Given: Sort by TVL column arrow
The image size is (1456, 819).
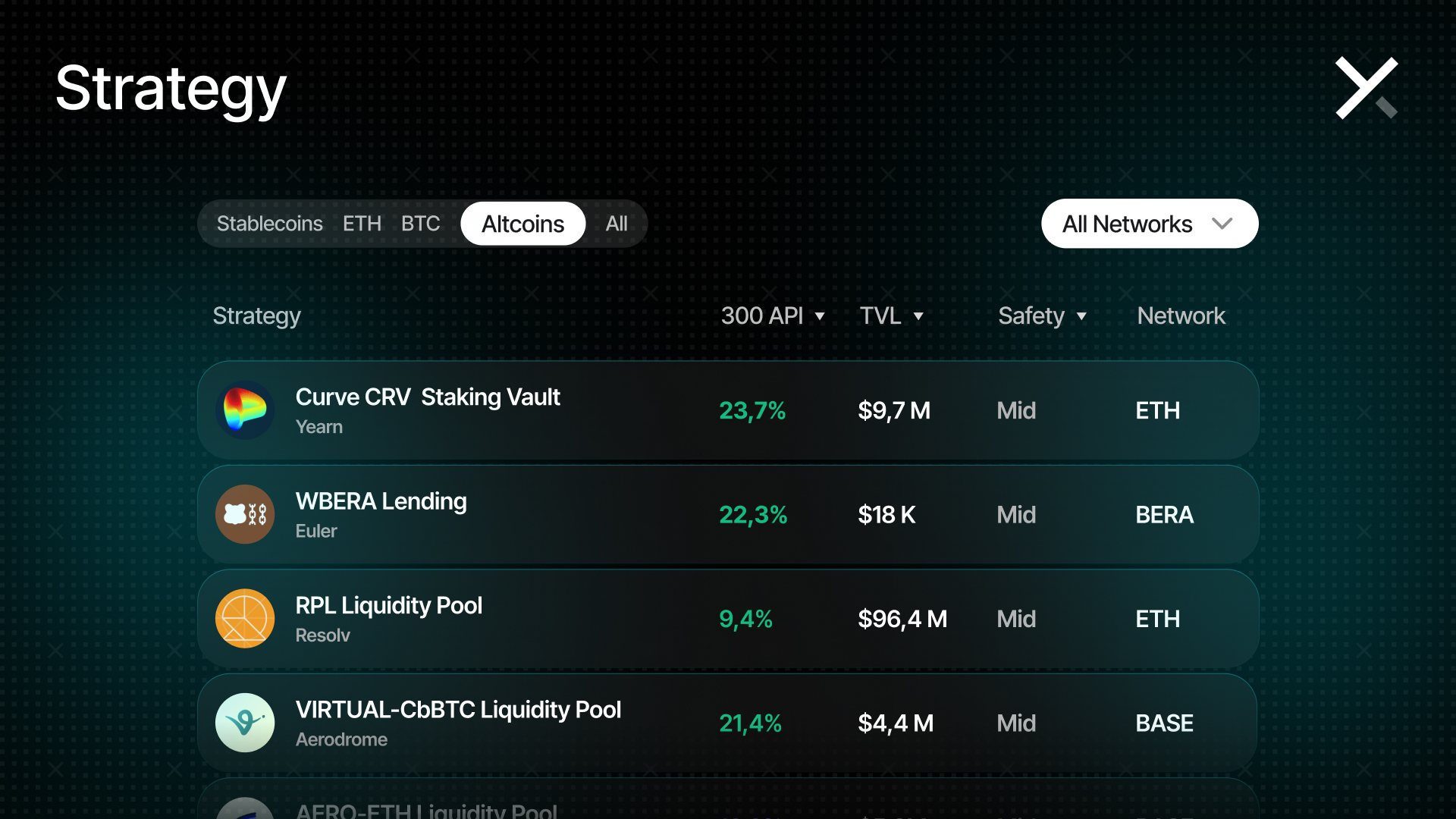Looking at the screenshot, I should [x=918, y=316].
